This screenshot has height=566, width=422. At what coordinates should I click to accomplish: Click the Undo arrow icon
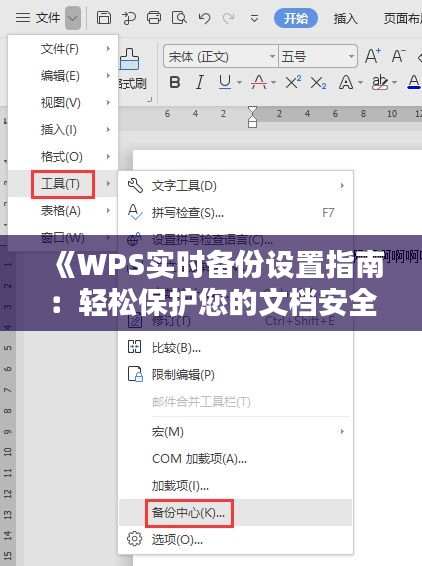[204, 18]
